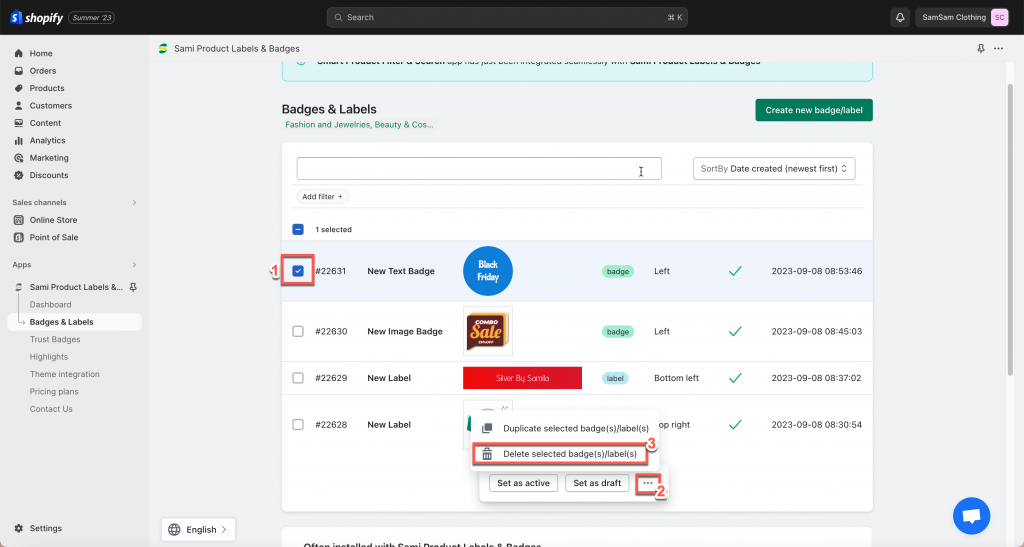This screenshot has height=547, width=1024.
Task: Click Create new badge/label button
Action: (814, 110)
